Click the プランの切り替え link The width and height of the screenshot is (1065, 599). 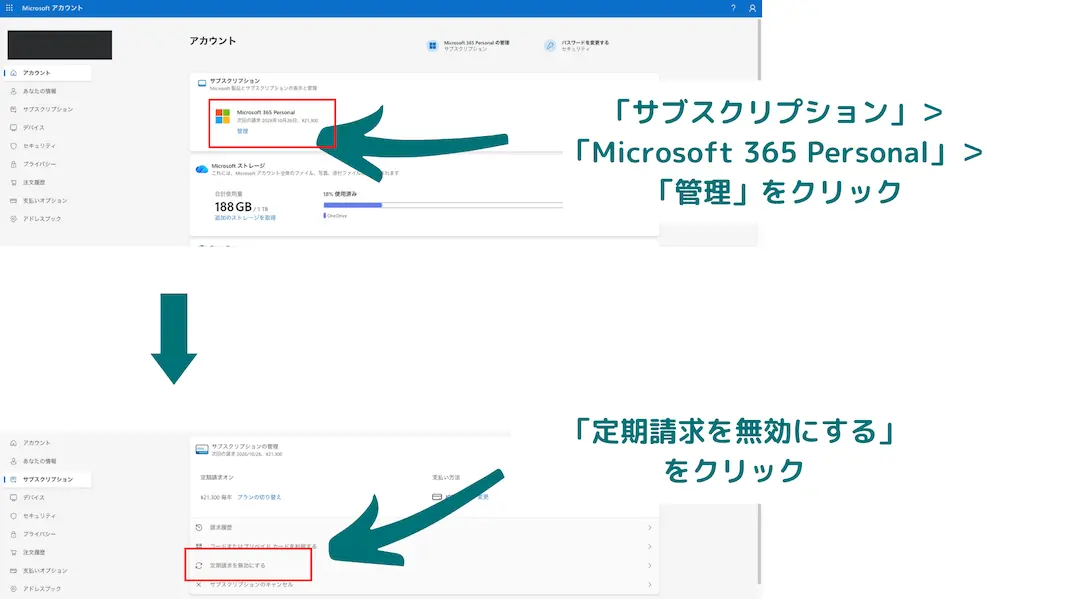pos(259,497)
